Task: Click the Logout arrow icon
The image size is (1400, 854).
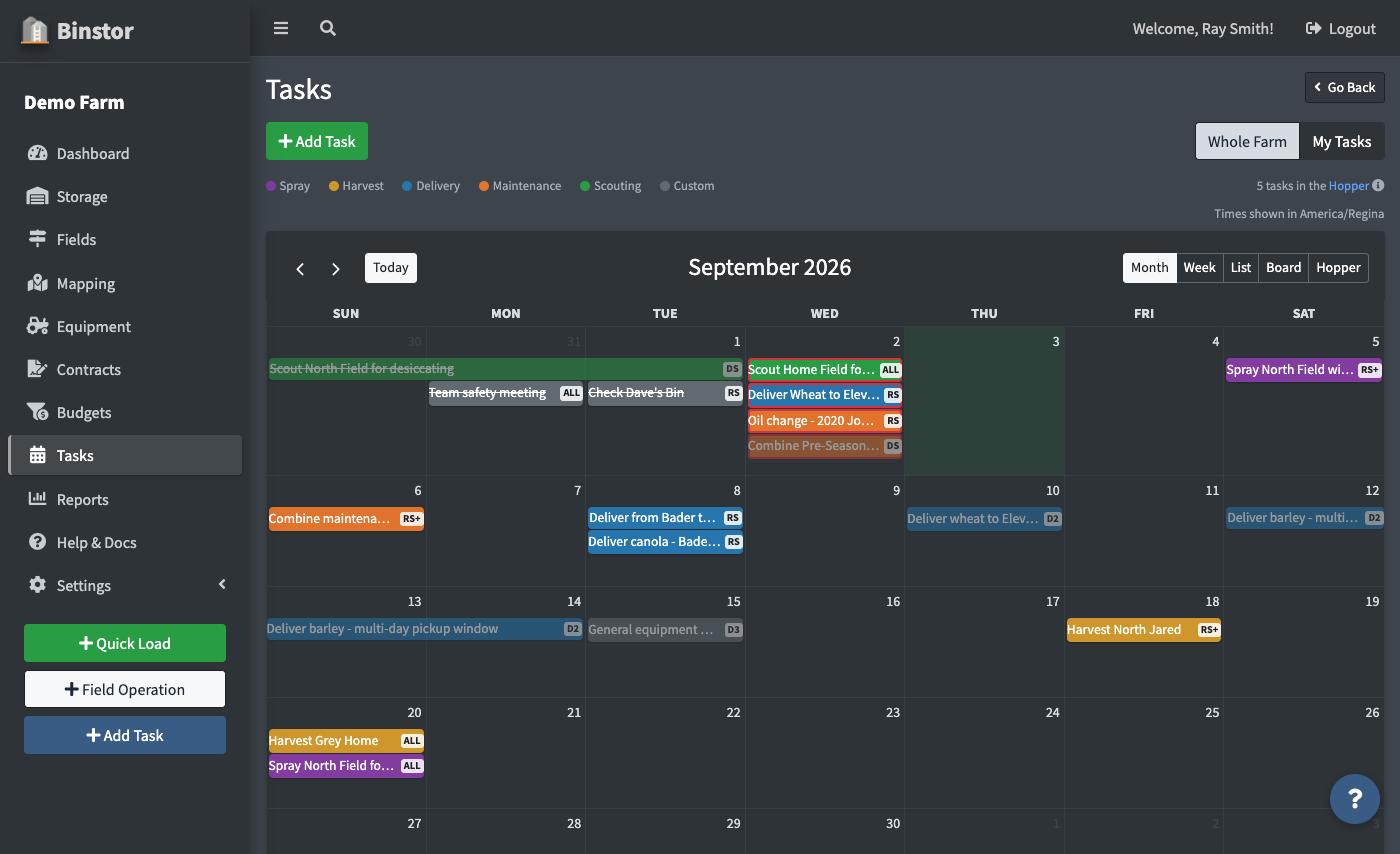Action: tap(1313, 28)
